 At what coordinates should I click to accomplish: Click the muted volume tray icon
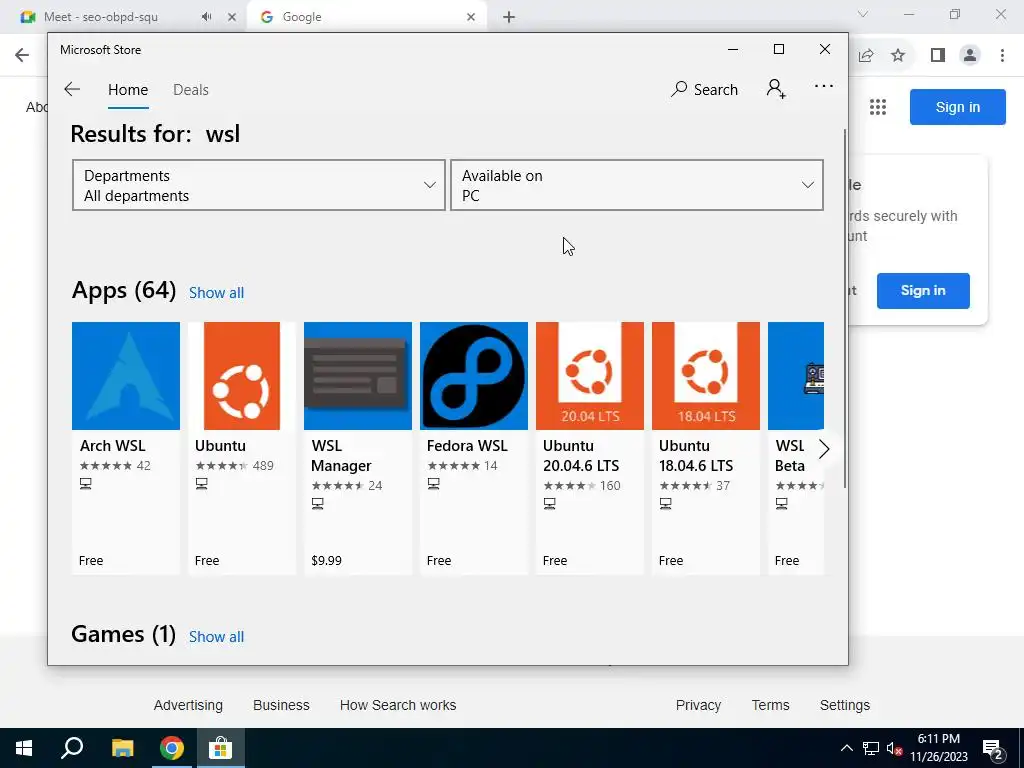click(x=895, y=748)
